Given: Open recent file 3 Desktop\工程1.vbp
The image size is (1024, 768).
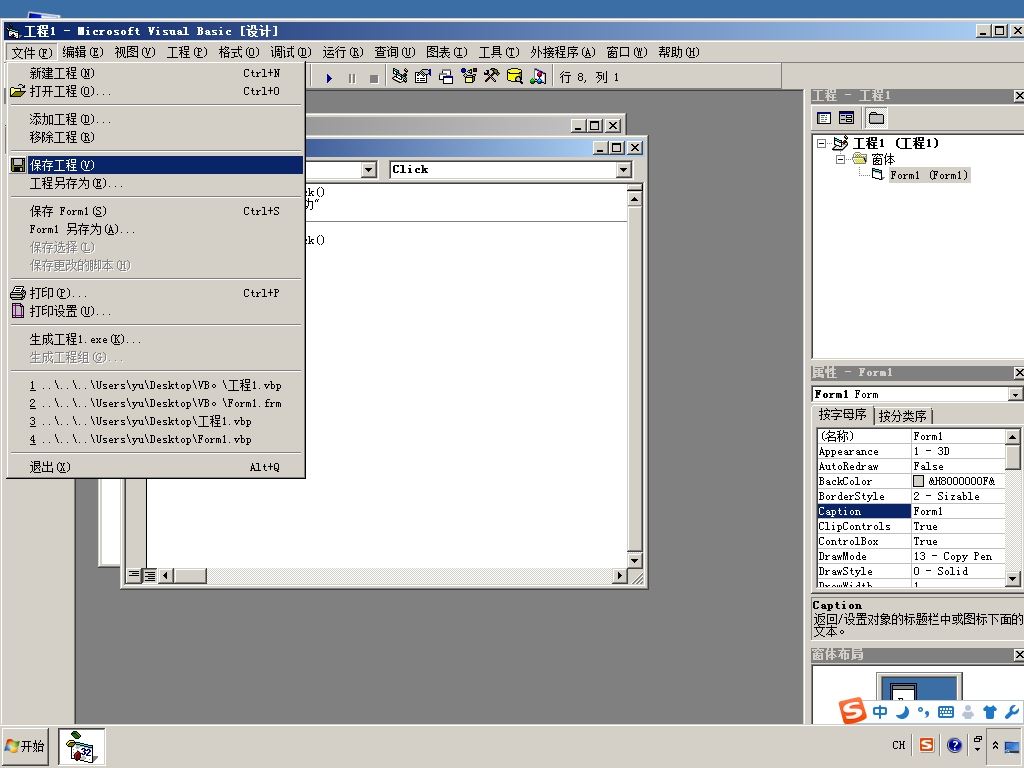Looking at the screenshot, I should coord(156,422).
